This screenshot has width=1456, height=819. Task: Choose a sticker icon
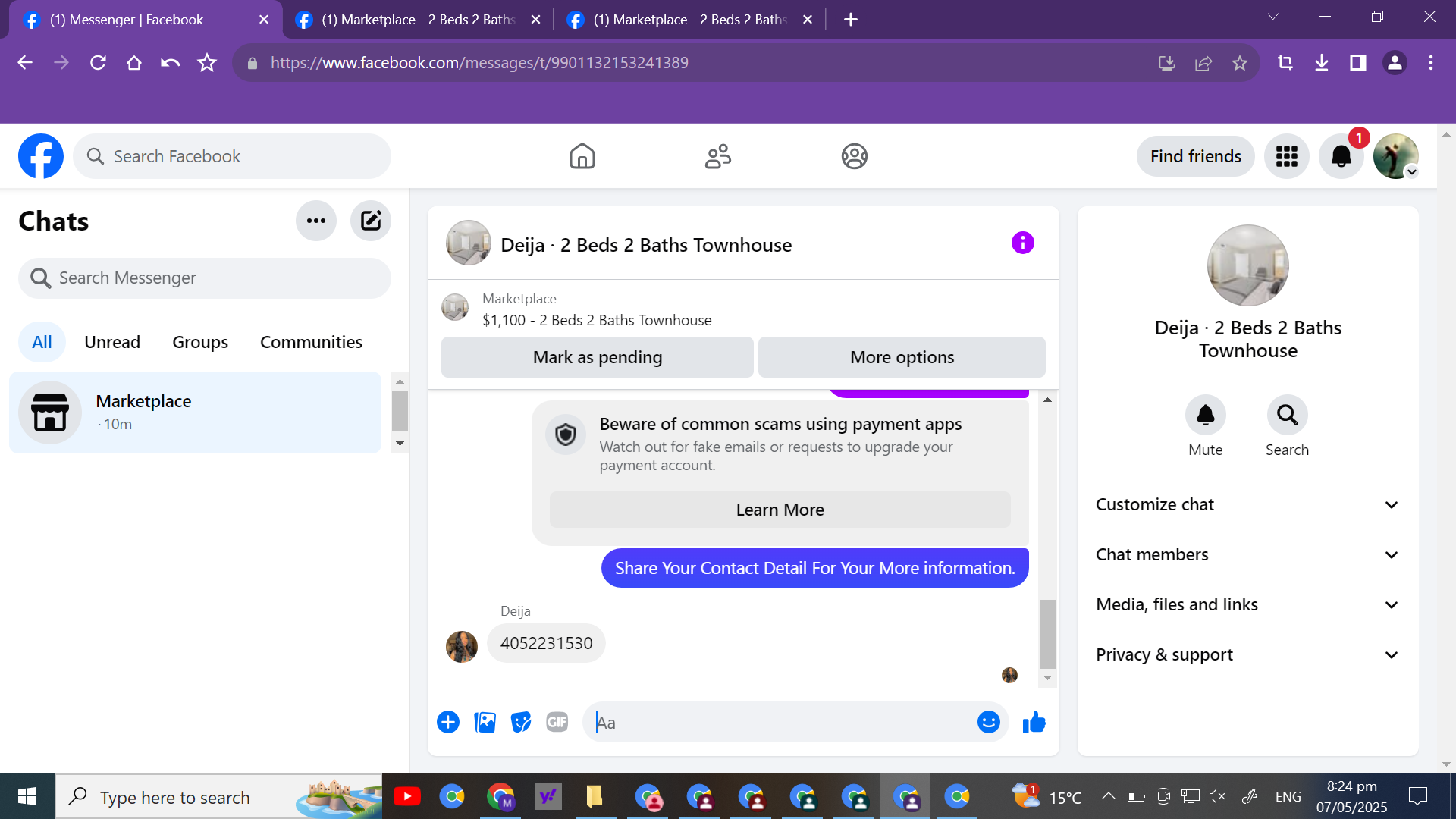click(521, 722)
